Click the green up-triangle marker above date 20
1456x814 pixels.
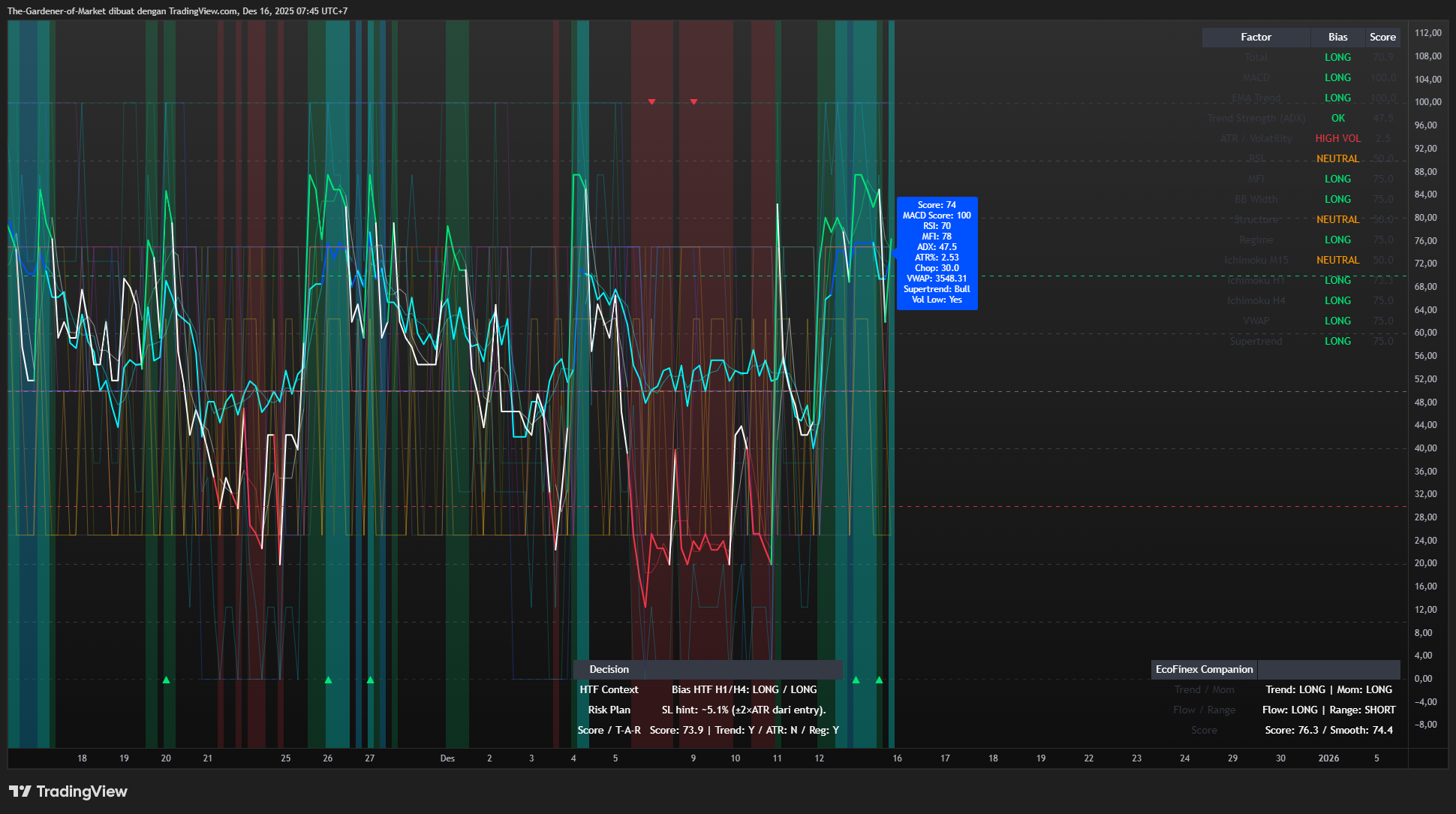click(166, 680)
